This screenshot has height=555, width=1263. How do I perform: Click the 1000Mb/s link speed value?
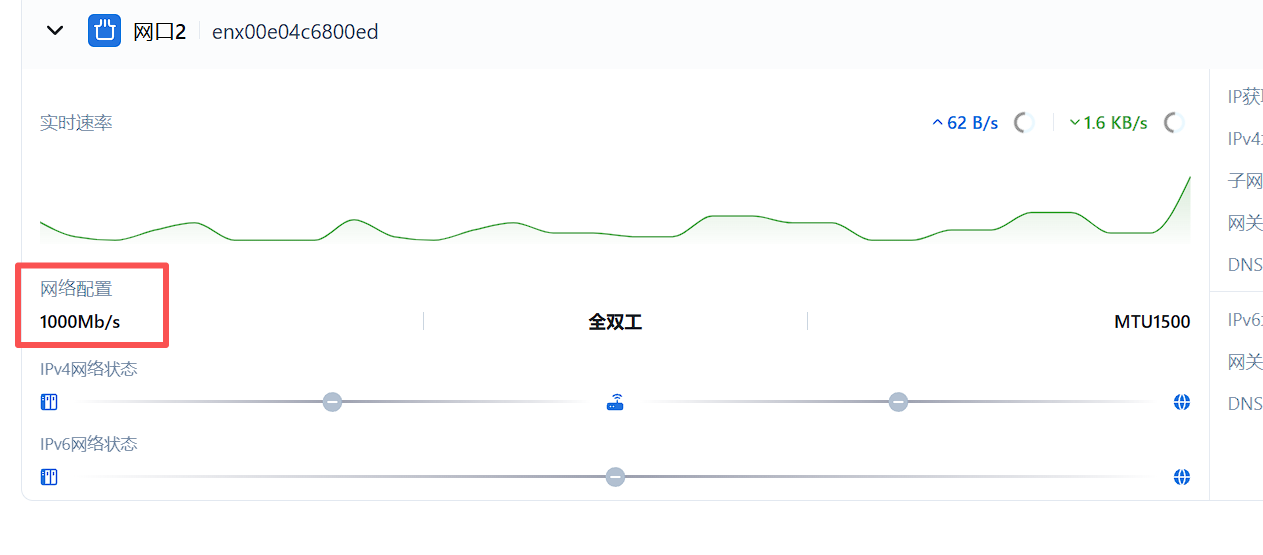point(80,322)
